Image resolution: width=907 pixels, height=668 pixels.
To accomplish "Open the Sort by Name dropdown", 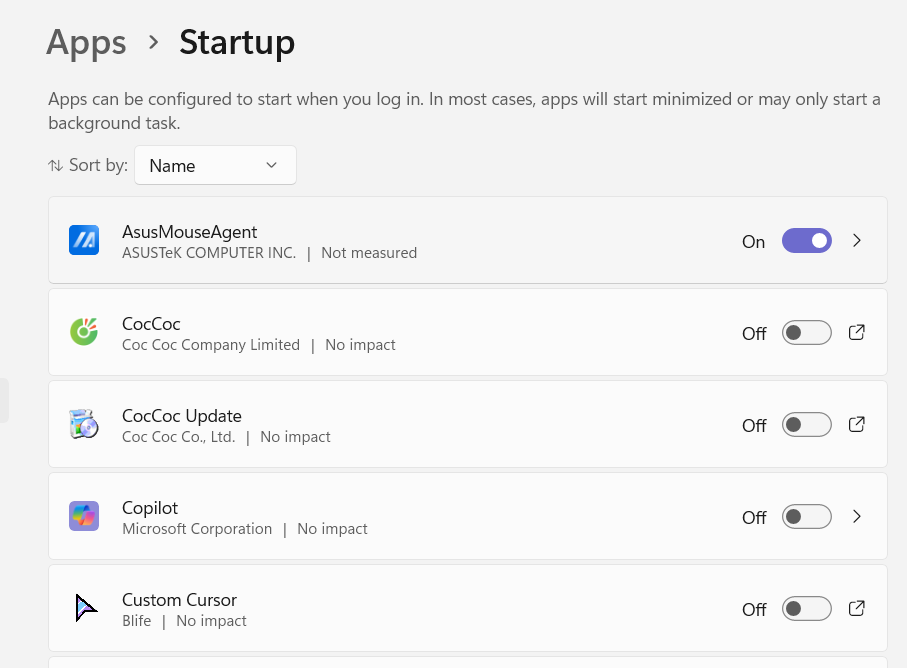I will click(215, 165).
